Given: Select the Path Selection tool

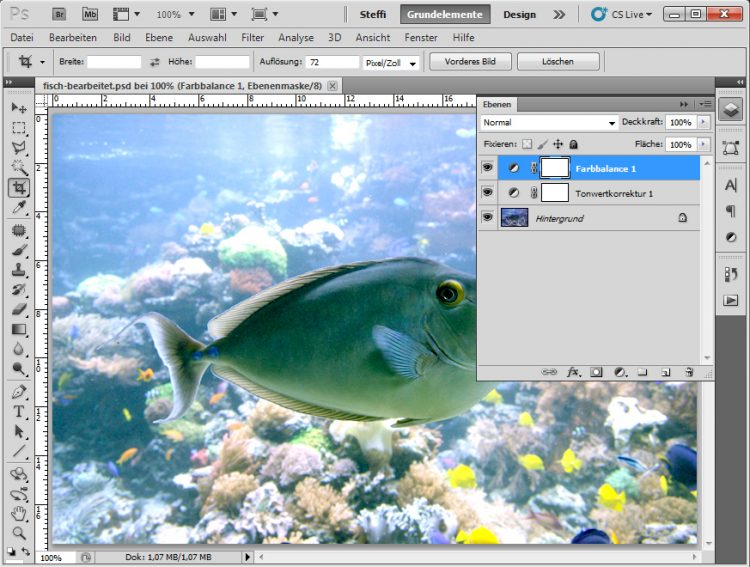Looking at the screenshot, I should [x=19, y=431].
